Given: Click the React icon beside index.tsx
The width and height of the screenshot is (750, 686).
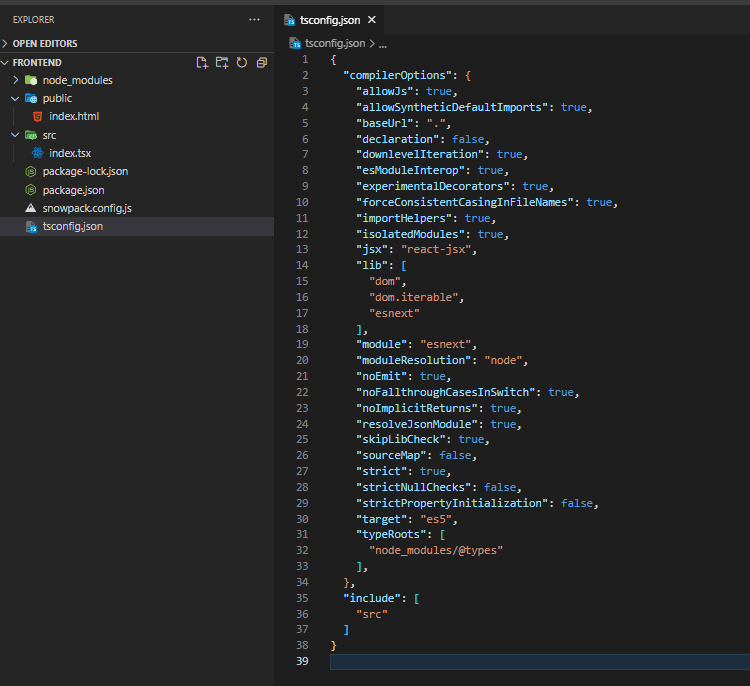Looking at the screenshot, I should click(x=37, y=153).
